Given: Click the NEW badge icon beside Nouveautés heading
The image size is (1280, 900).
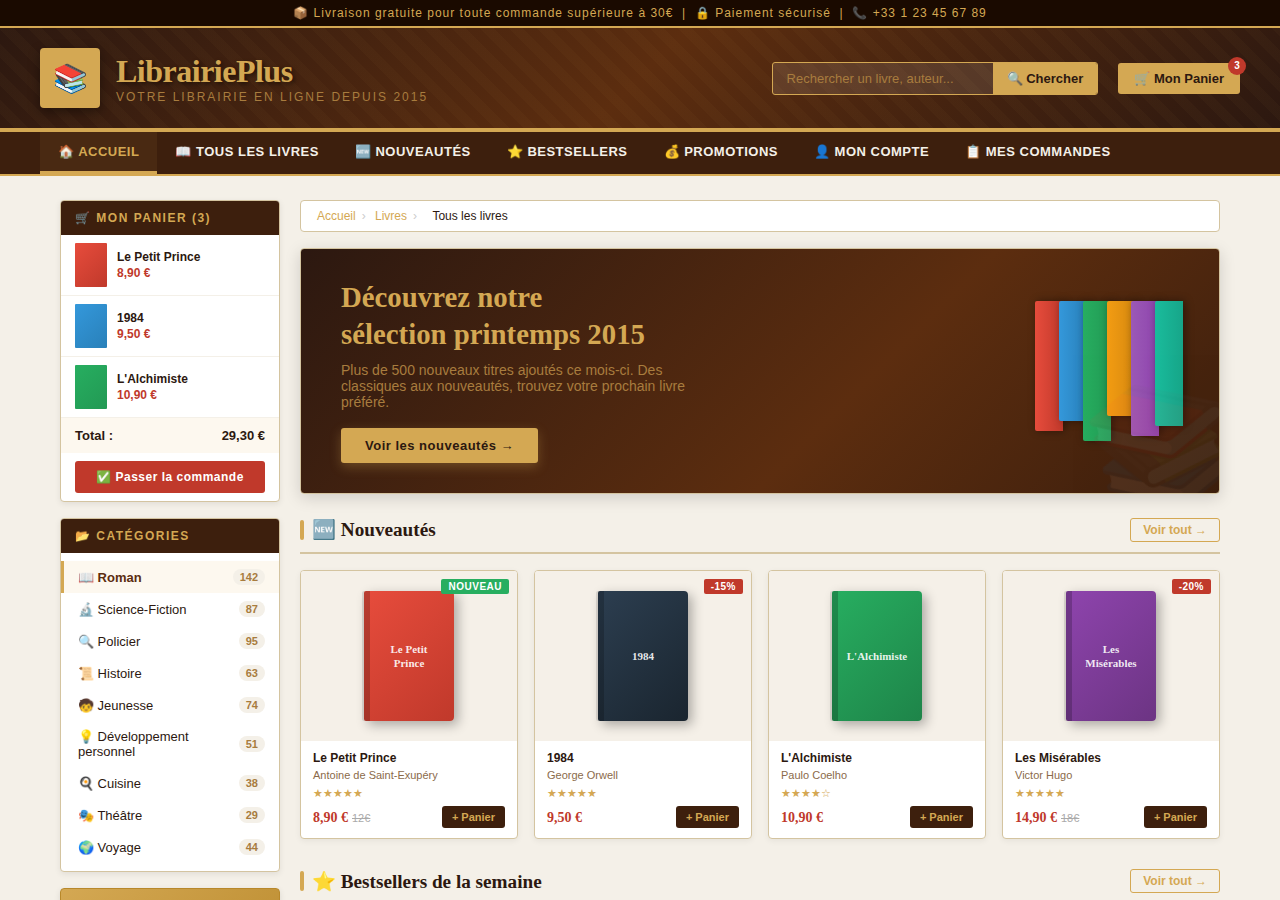Looking at the screenshot, I should coord(322,529).
